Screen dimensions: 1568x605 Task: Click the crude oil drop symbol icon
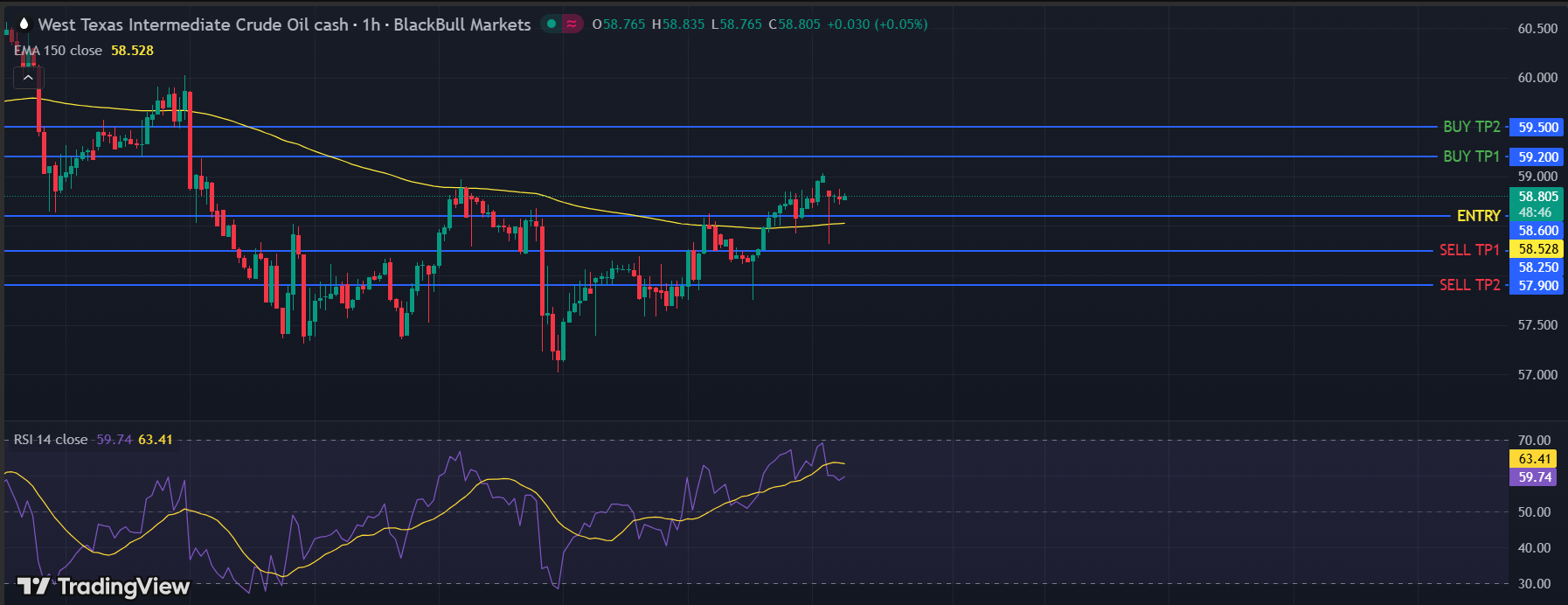coord(24,24)
